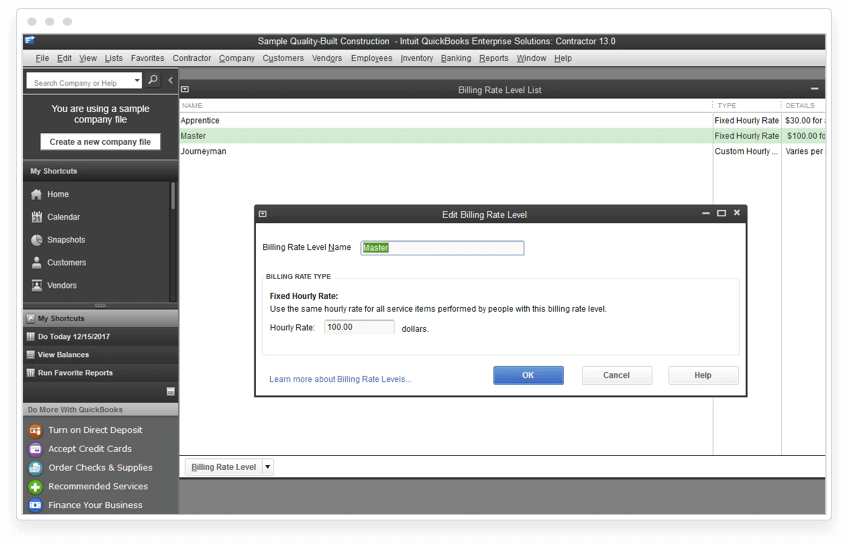Open the Banking menu

point(456,58)
